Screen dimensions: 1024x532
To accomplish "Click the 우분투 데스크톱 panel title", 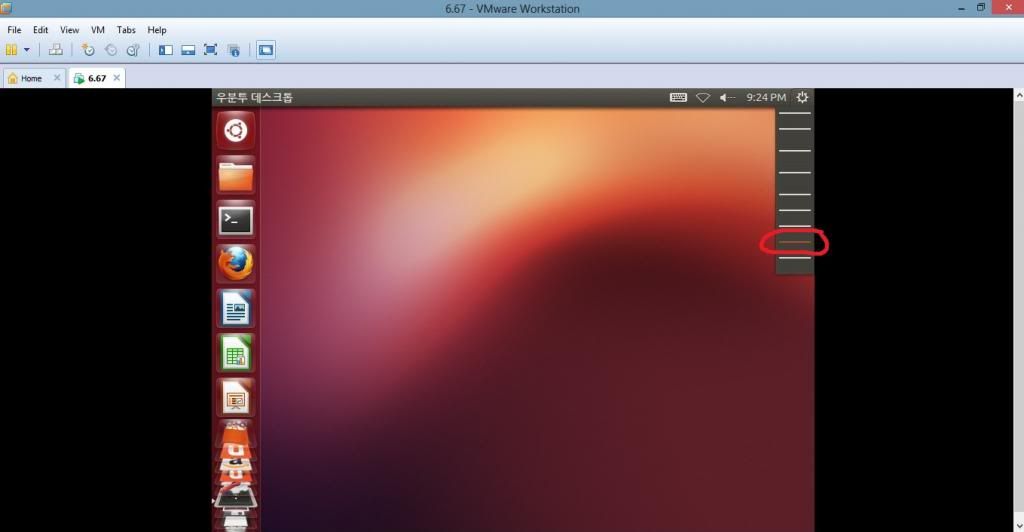I will click(x=255, y=97).
